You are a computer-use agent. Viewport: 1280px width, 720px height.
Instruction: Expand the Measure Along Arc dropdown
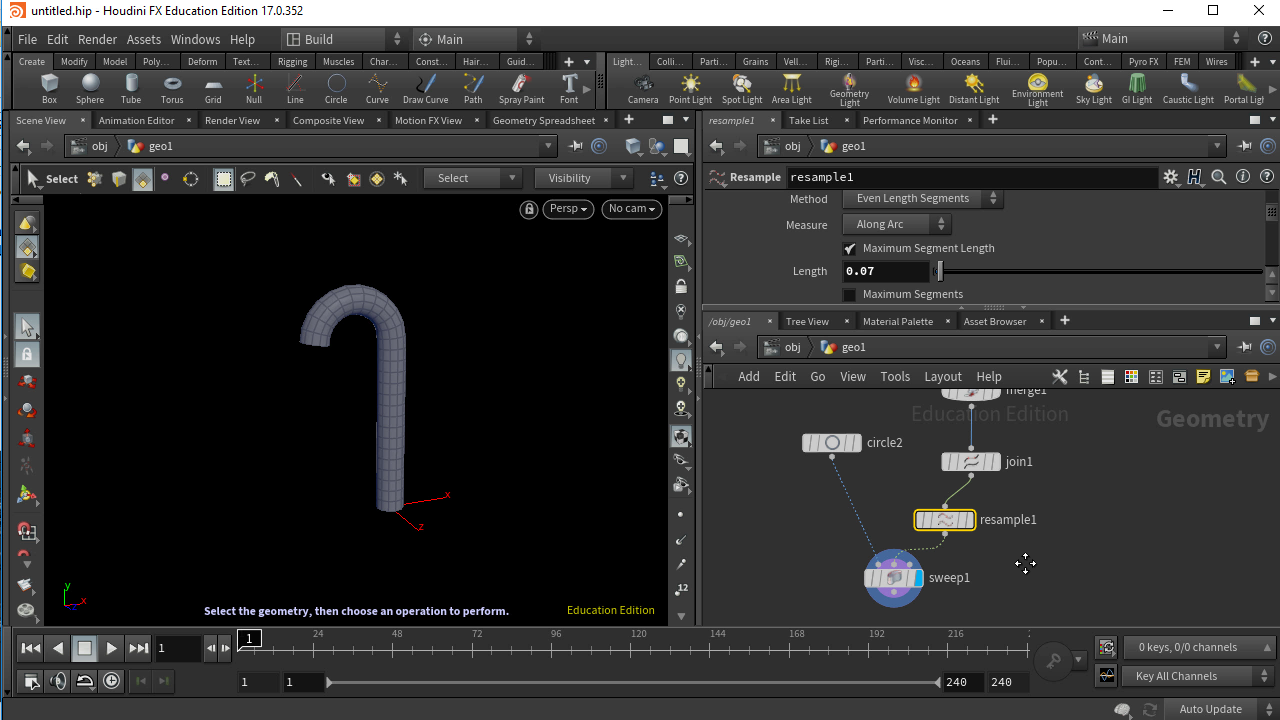896,225
